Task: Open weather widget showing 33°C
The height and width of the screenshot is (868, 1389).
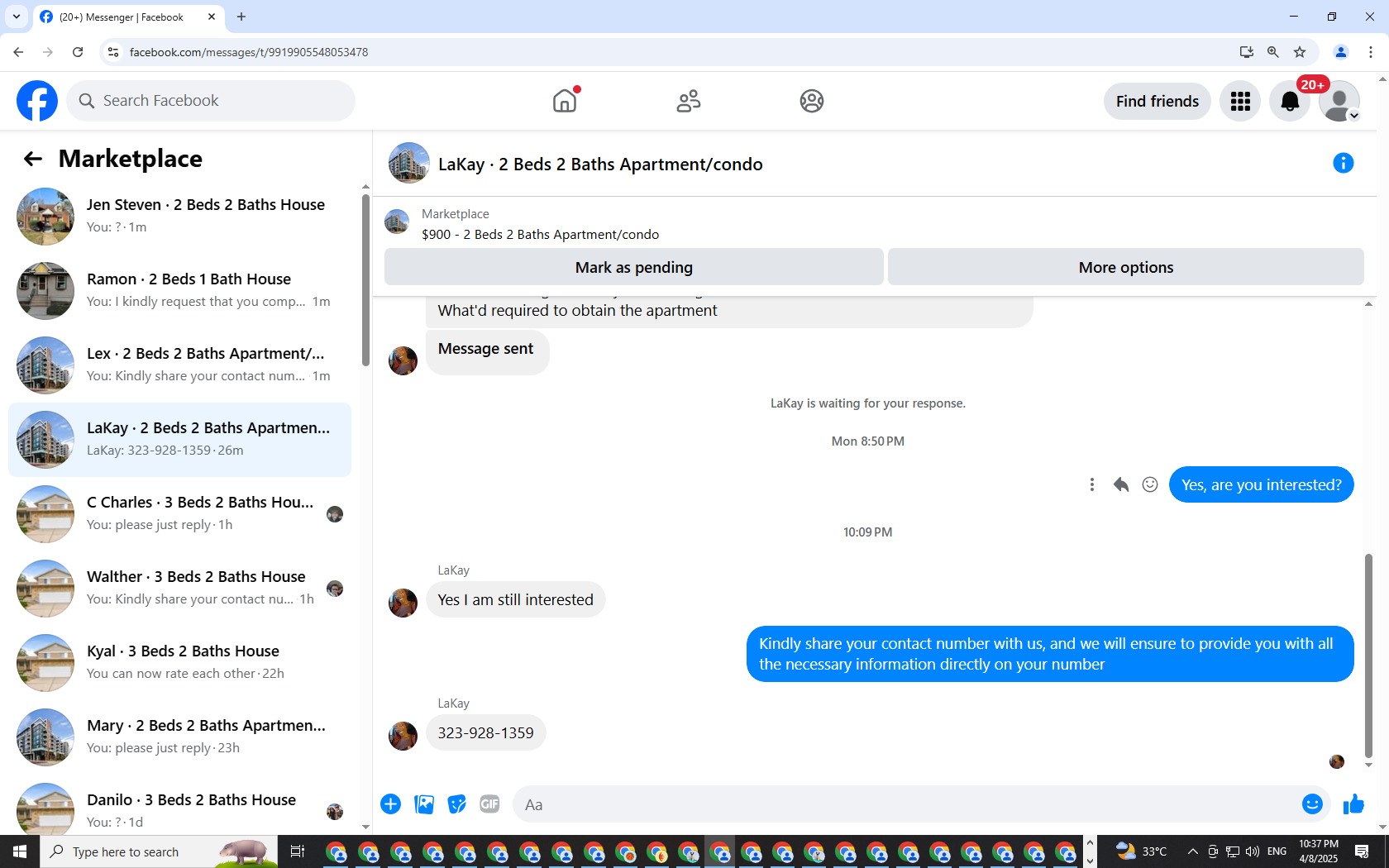Action: point(1141,851)
